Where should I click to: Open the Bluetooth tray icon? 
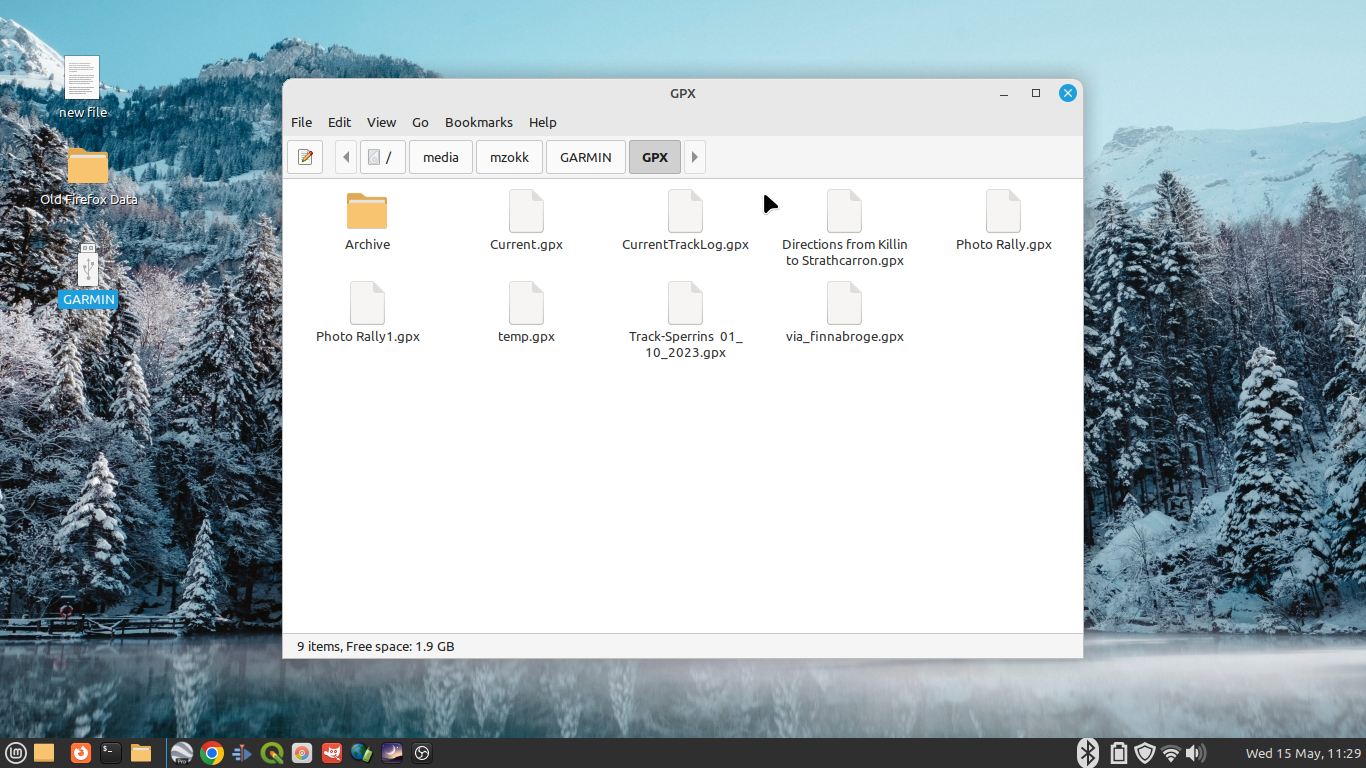pyautogui.click(x=1088, y=753)
